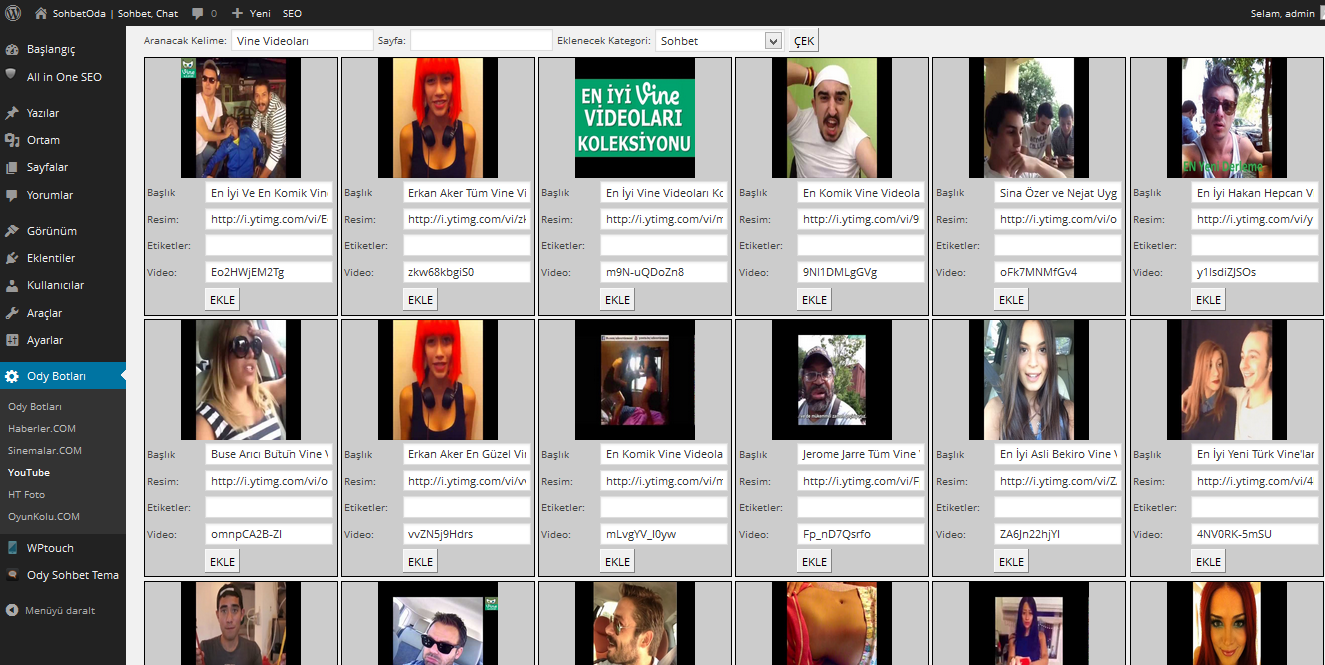Viewport: 1325px width, 665px height.
Task: Open SohbetOda site name menu
Action: tap(108, 14)
